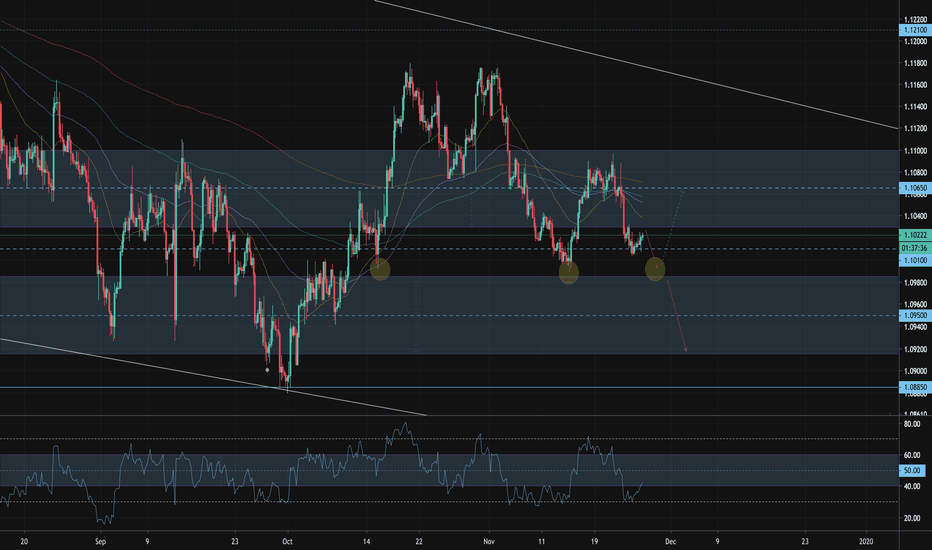The image size is (932, 550).
Task: Click the divider between price and RSI panes
Action: (450, 415)
